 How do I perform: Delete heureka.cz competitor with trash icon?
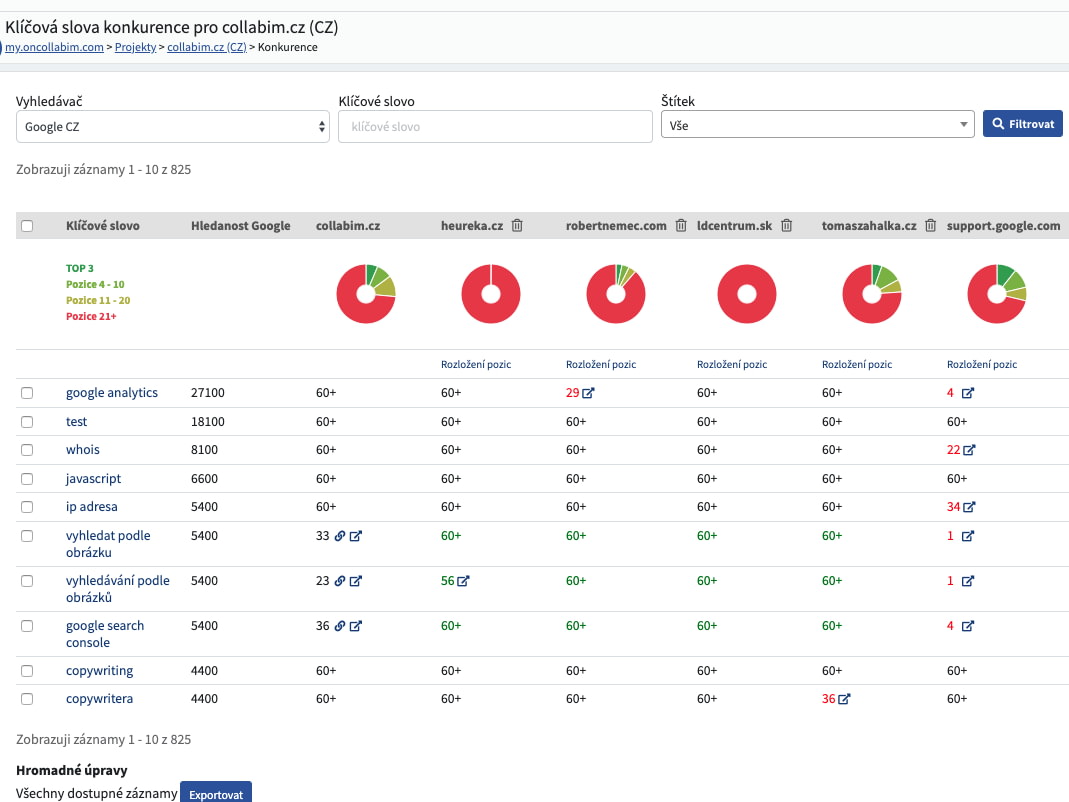pos(517,225)
